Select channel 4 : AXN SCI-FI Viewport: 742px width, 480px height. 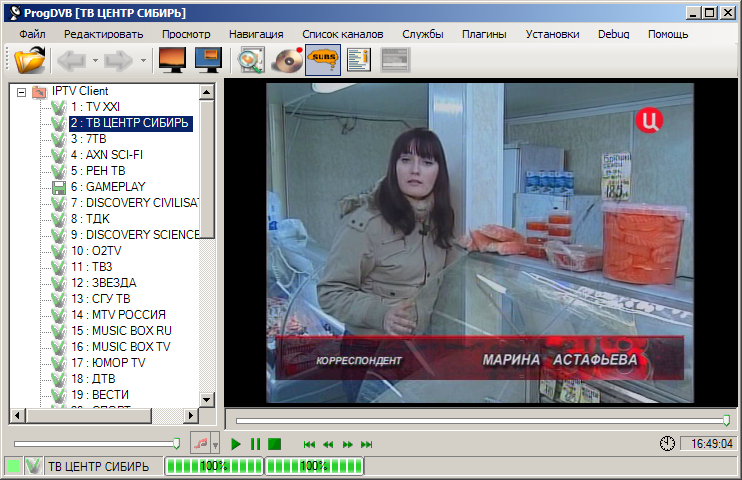pos(106,155)
